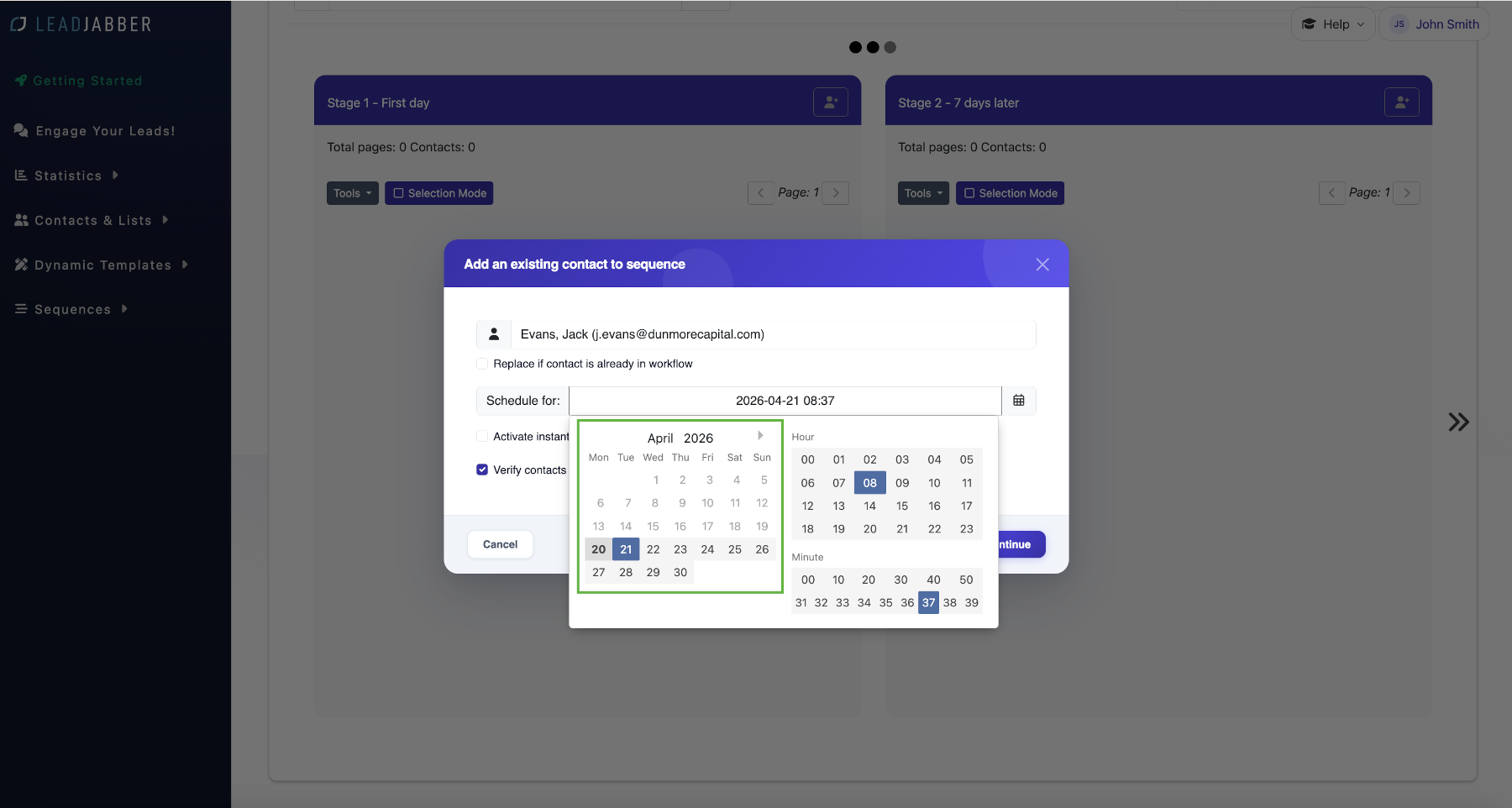Image resolution: width=1512 pixels, height=808 pixels.
Task: Go to next page in Stage 1
Action: [836, 193]
